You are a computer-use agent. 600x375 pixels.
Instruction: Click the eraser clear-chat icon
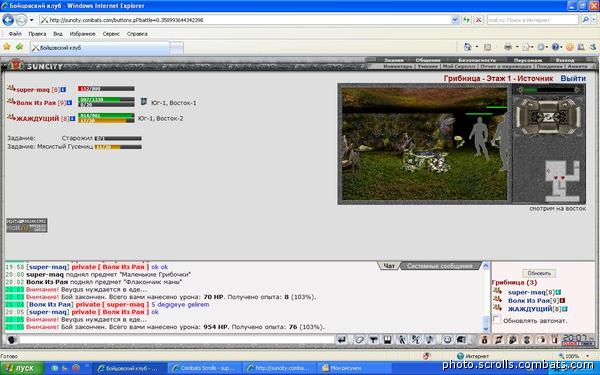359,339
